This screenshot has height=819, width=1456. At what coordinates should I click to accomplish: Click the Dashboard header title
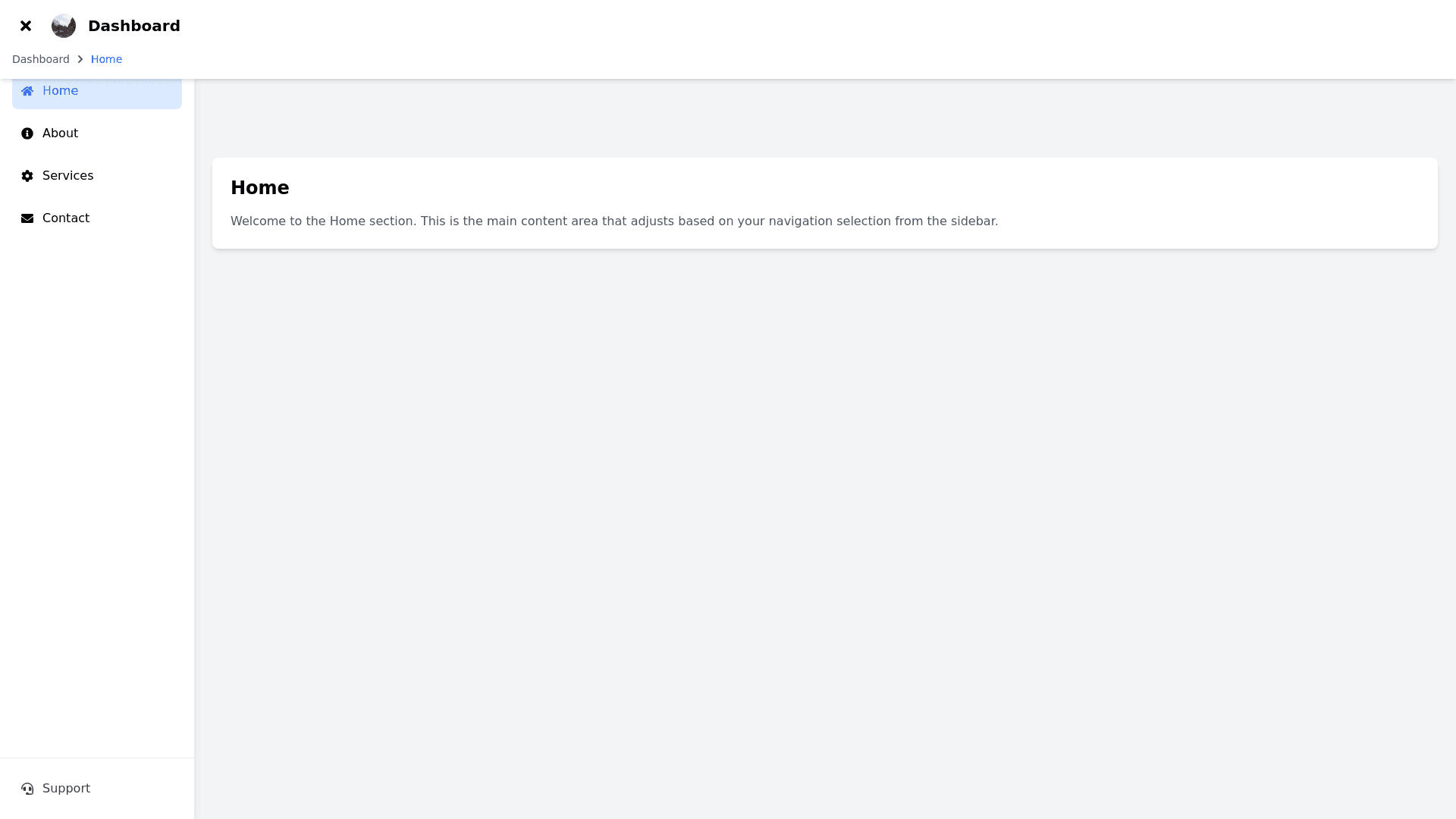[134, 26]
